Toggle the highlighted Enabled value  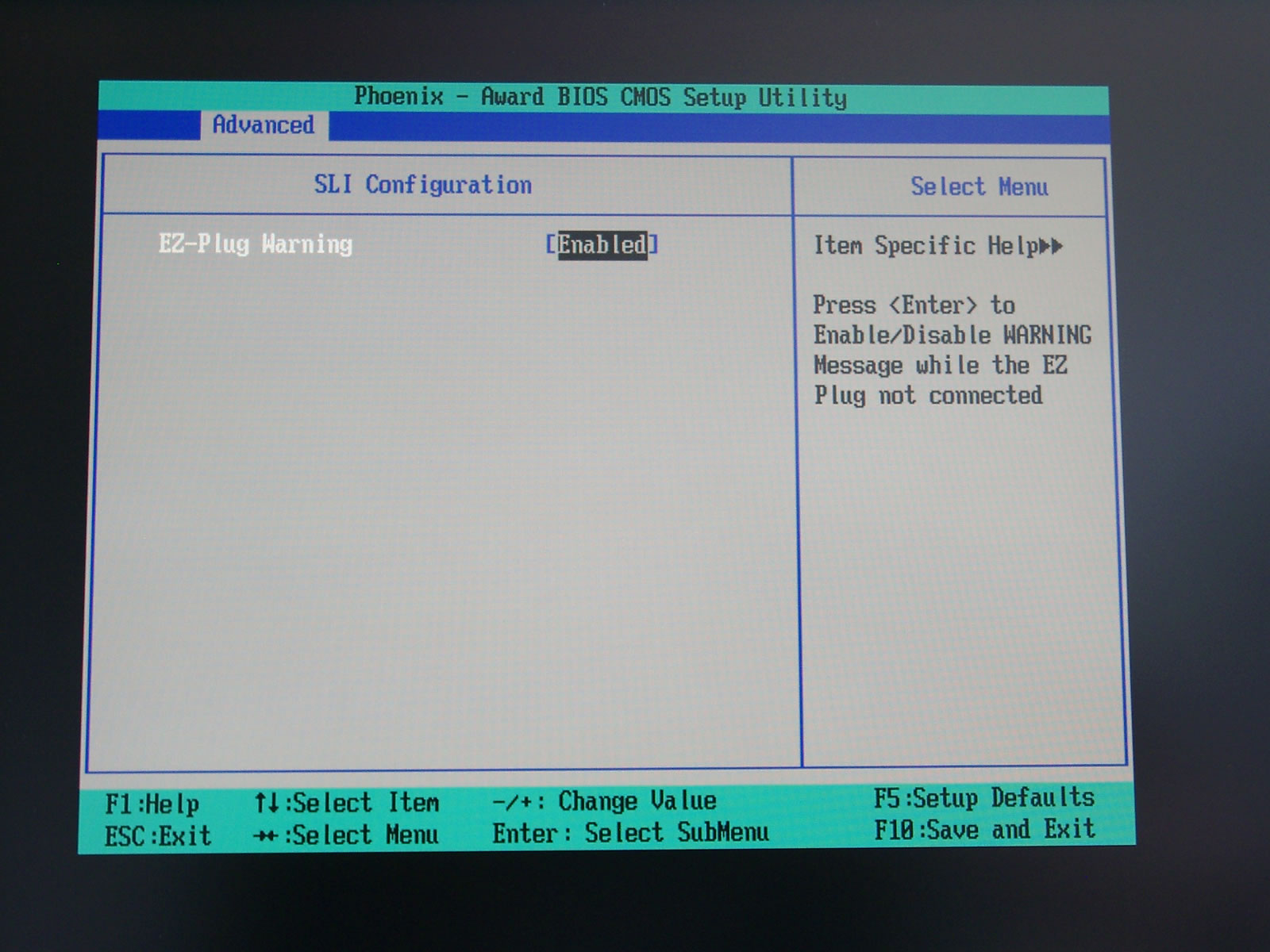click(x=602, y=244)
